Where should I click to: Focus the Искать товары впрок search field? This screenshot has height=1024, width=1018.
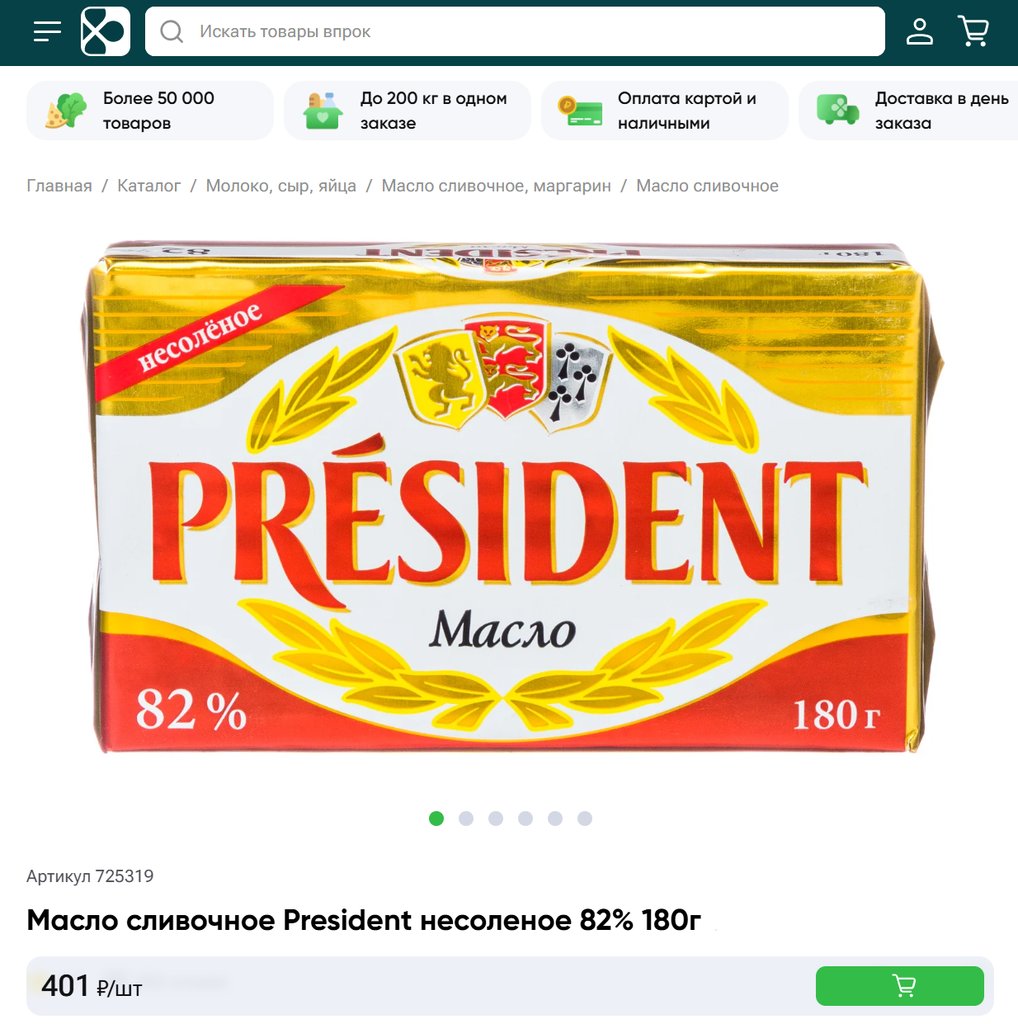click(515, 31)
